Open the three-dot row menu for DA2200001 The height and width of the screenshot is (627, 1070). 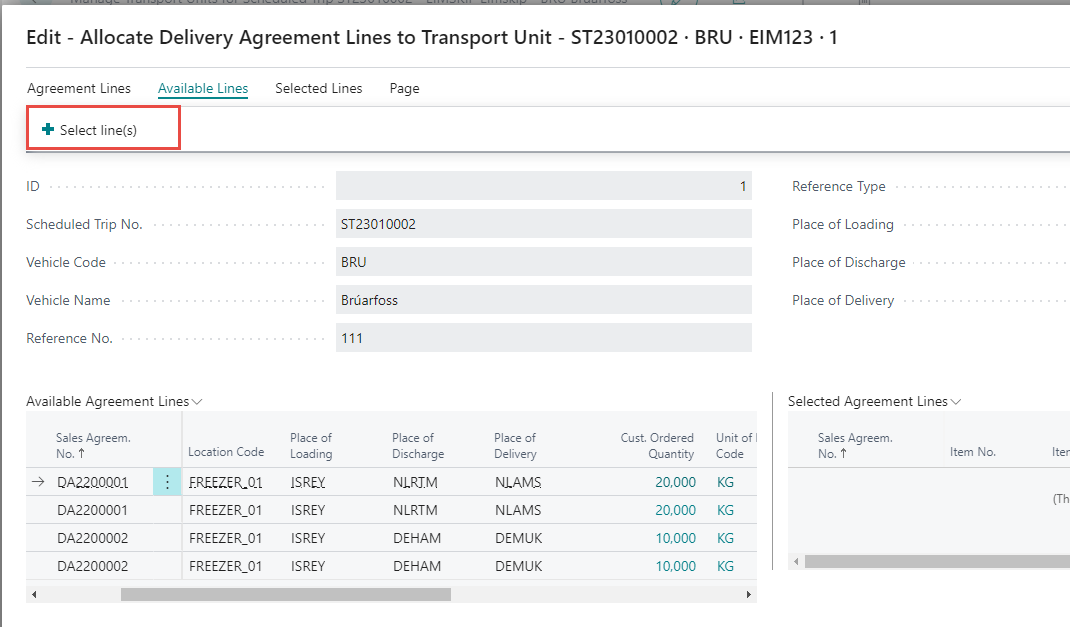coord(167,482)
